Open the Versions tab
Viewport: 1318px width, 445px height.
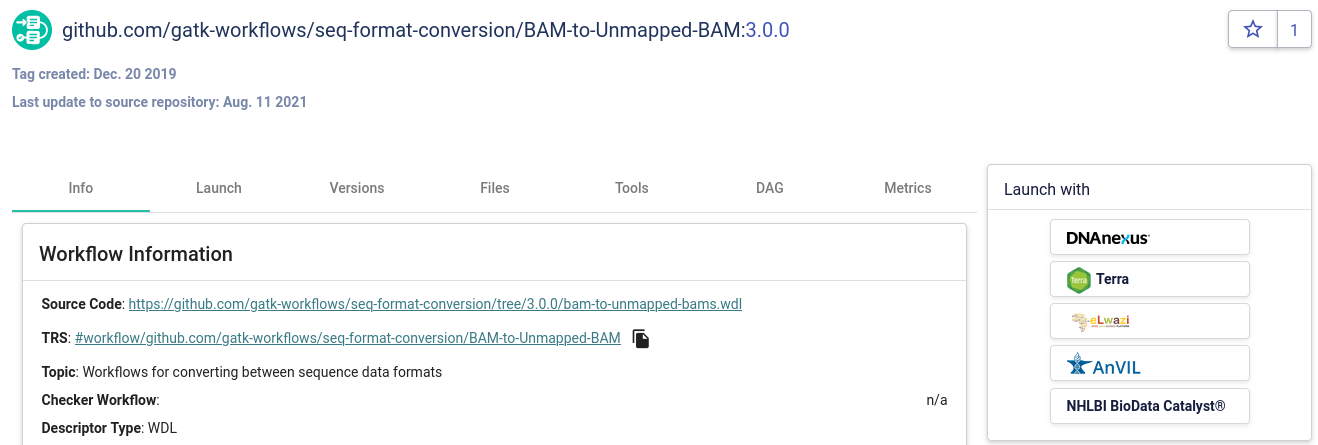point(357,188)
